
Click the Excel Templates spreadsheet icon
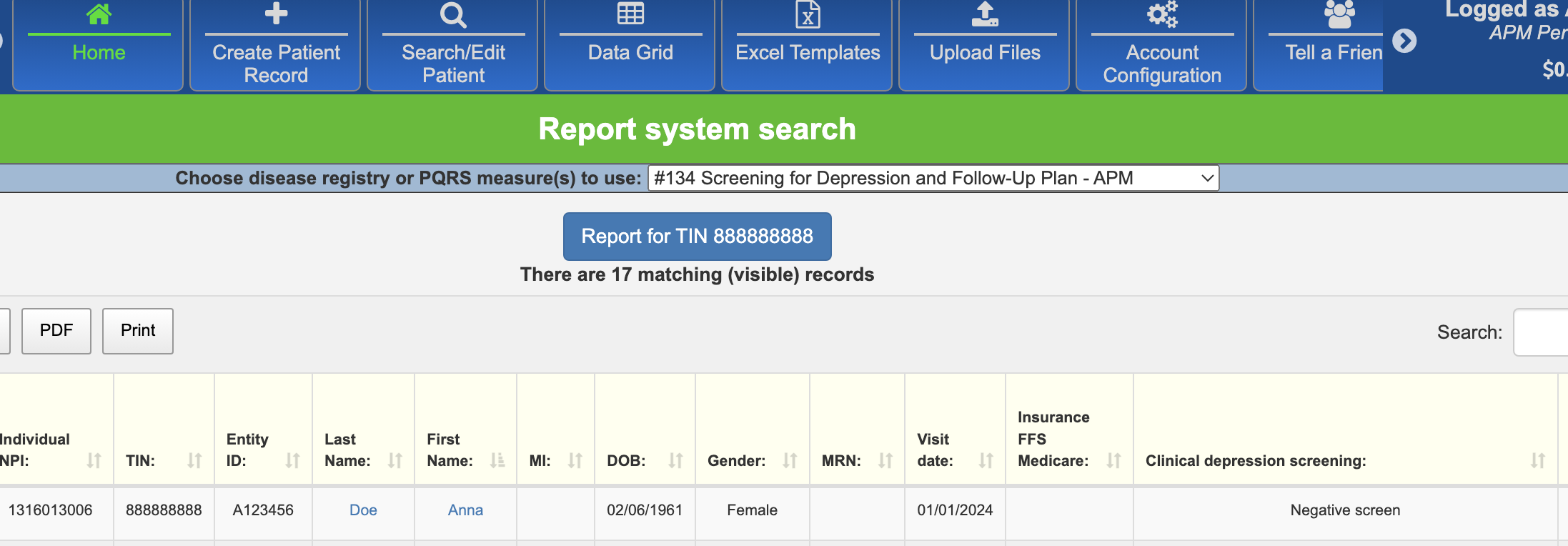point(808,14)
